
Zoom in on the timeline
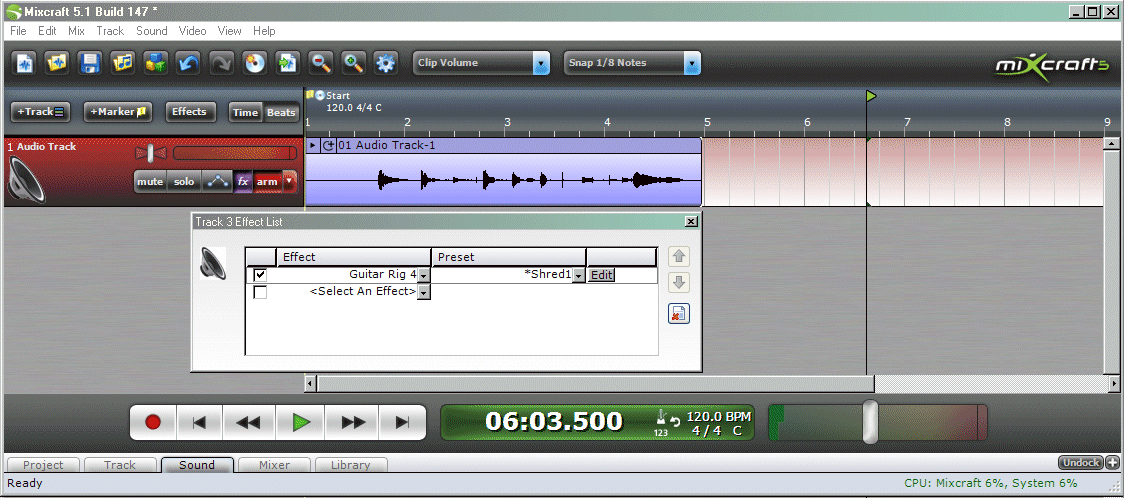[x=353, y=63]
